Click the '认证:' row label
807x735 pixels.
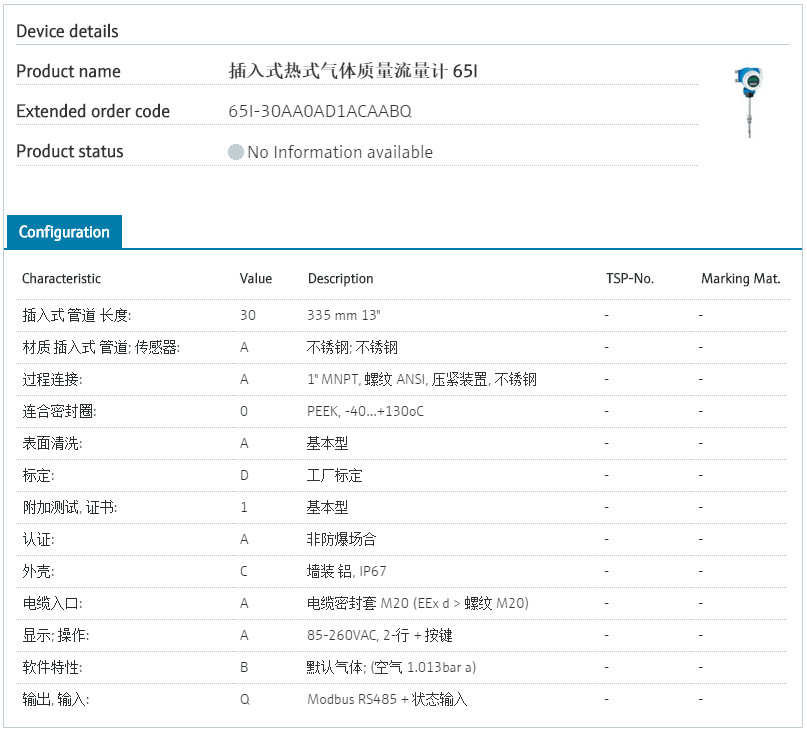(38, 539)
